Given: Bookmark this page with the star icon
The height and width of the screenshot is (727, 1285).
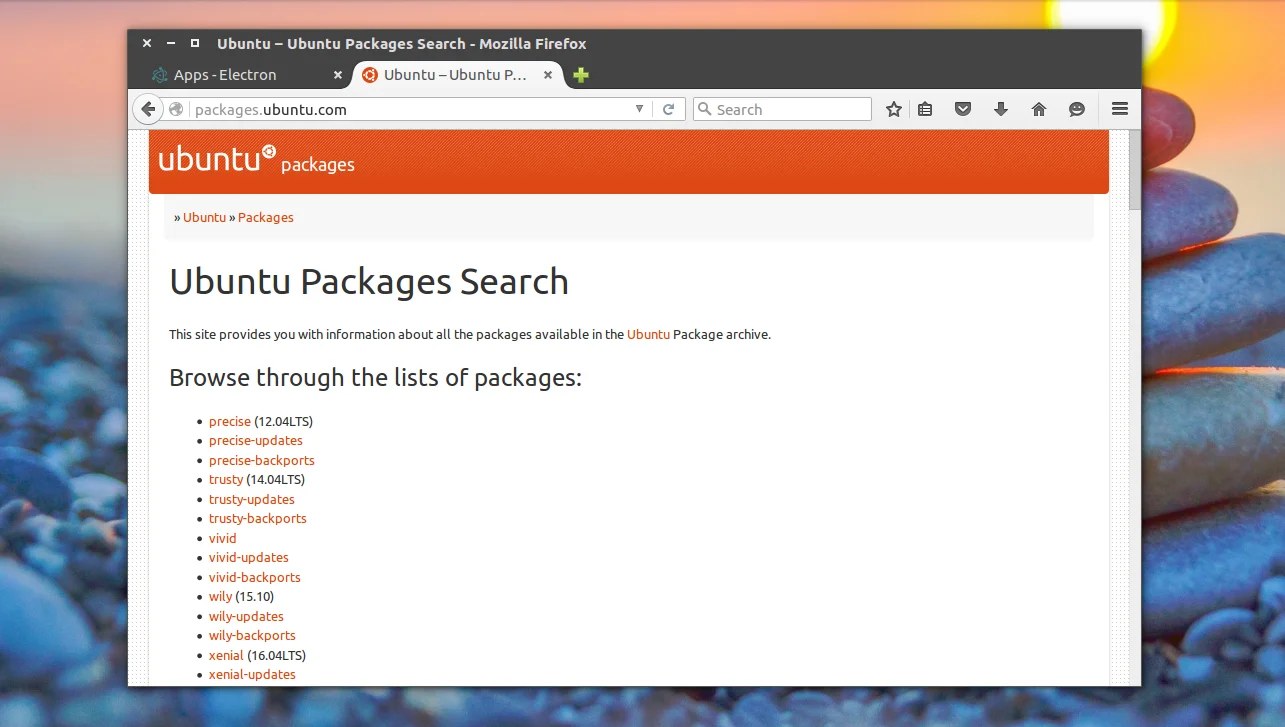Looking at the screenshot, I should tap(894, 109).
